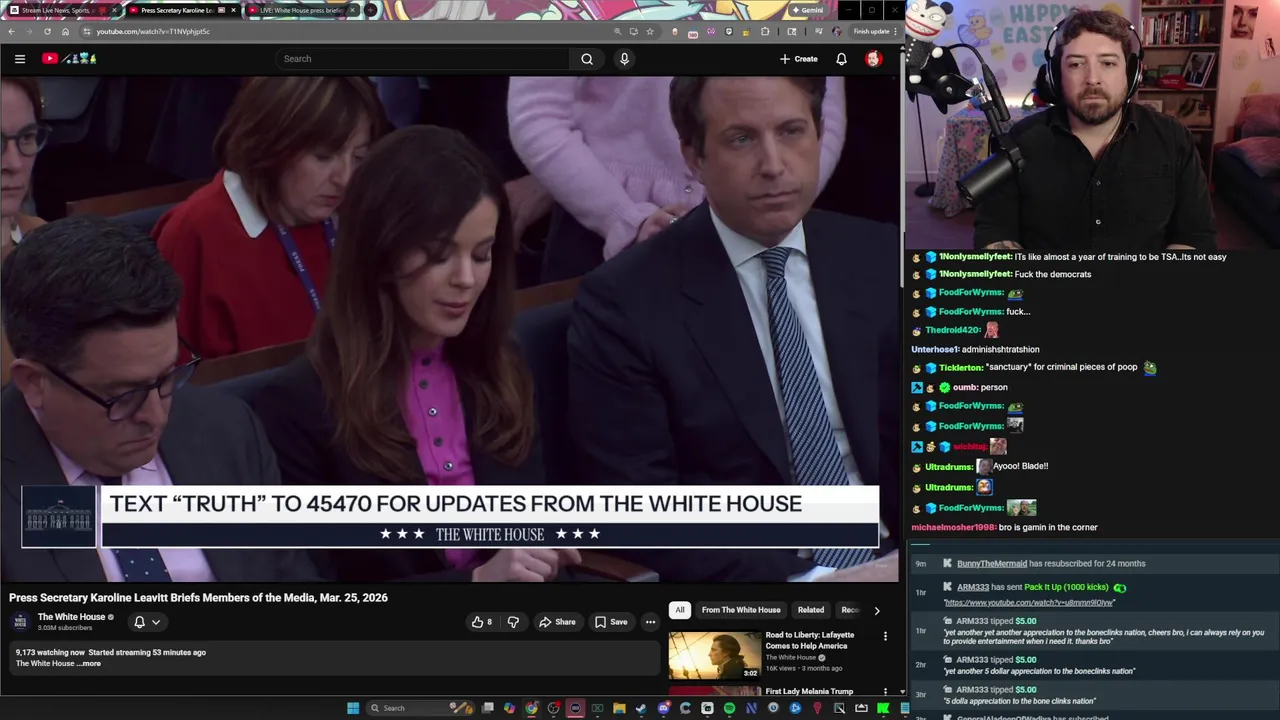Show more filter chips with right arrow
The width and height of the screenshot is (1280, 720).
(x=877, y=610)
